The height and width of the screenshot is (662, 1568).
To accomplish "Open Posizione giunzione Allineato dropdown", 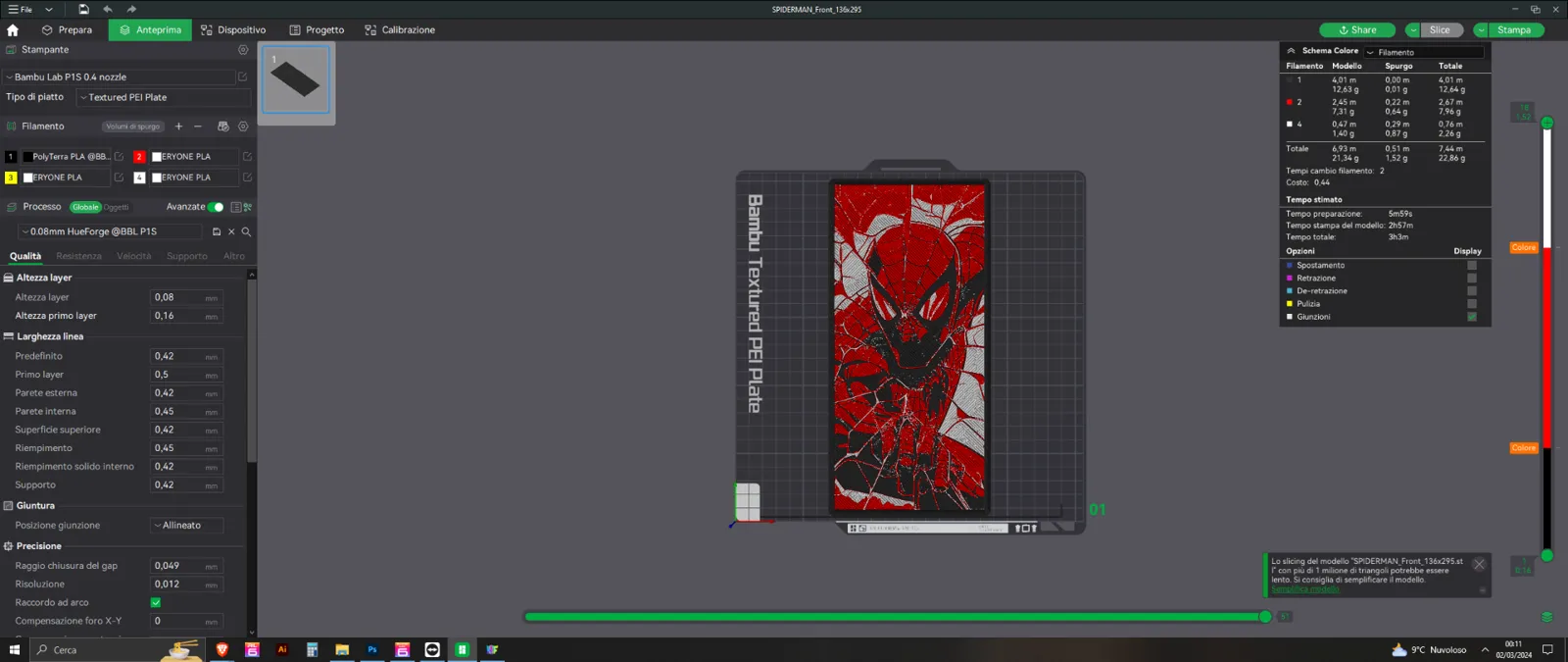I will (x=187, y=526).
